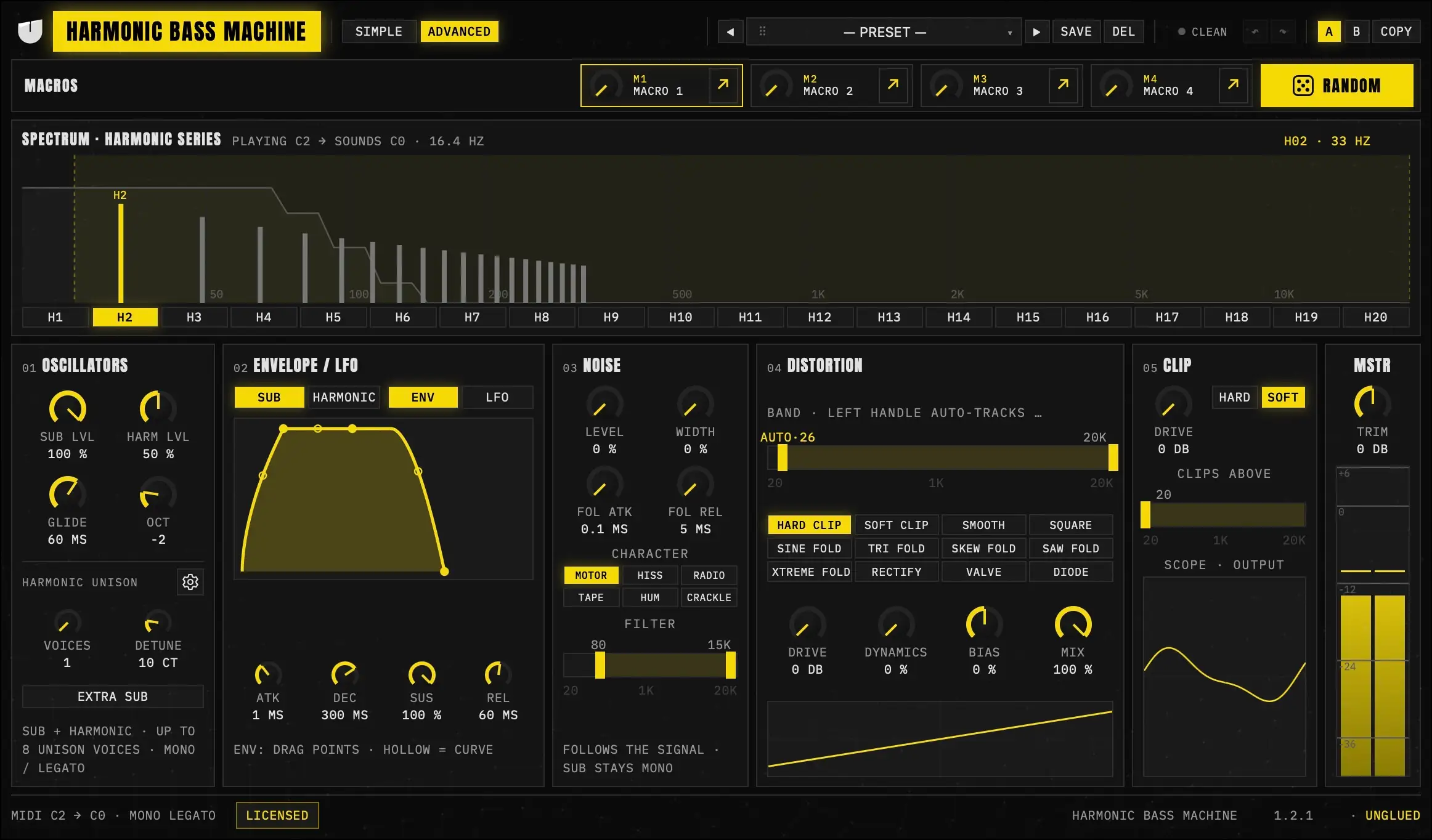This screenshot has height=840, width=1432.
Task: Click the noise filter 80 Hz low handle
Action: [600, 665]
